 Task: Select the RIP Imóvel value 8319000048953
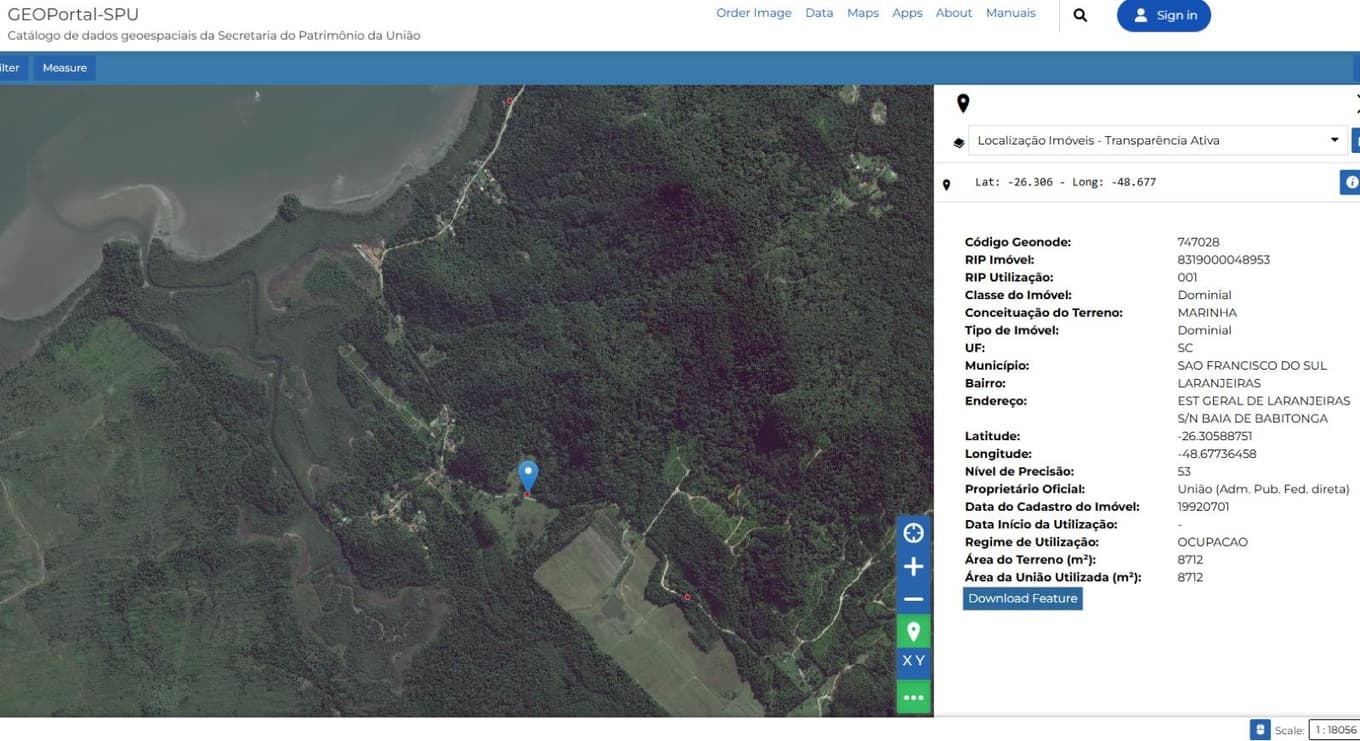[1224, 260]
